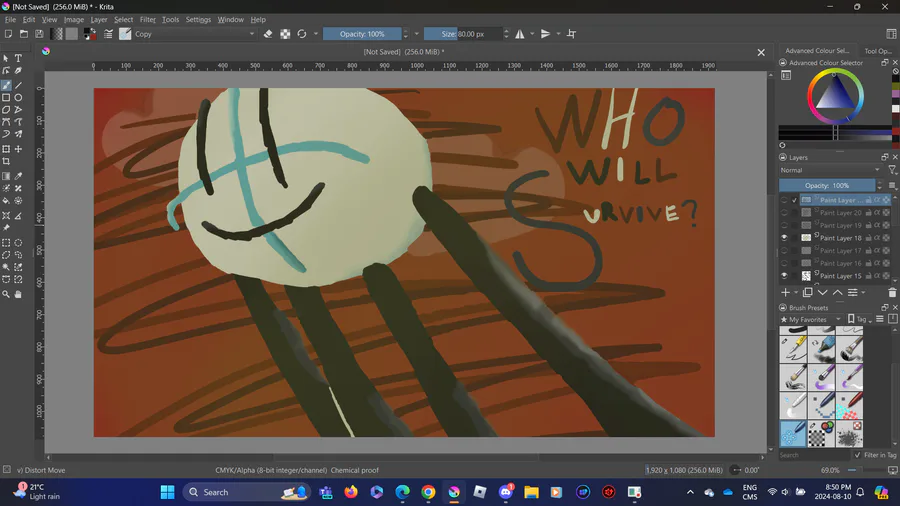900x506 pixels.
Task: Select the Rectangular Selection tool
Action: click(6, 243)
